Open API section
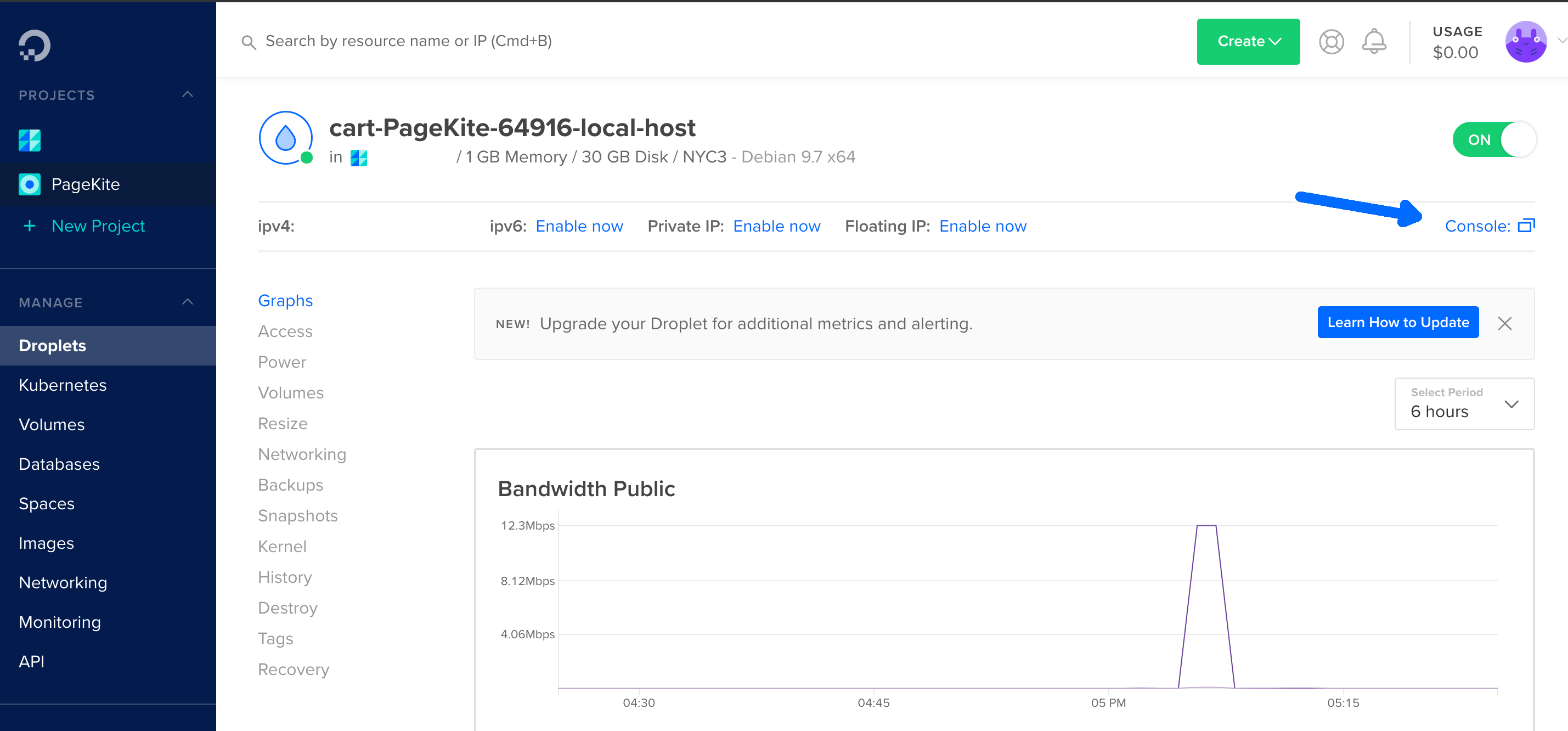This screenshot has height=731, width=1568. [x=31, y=662]
